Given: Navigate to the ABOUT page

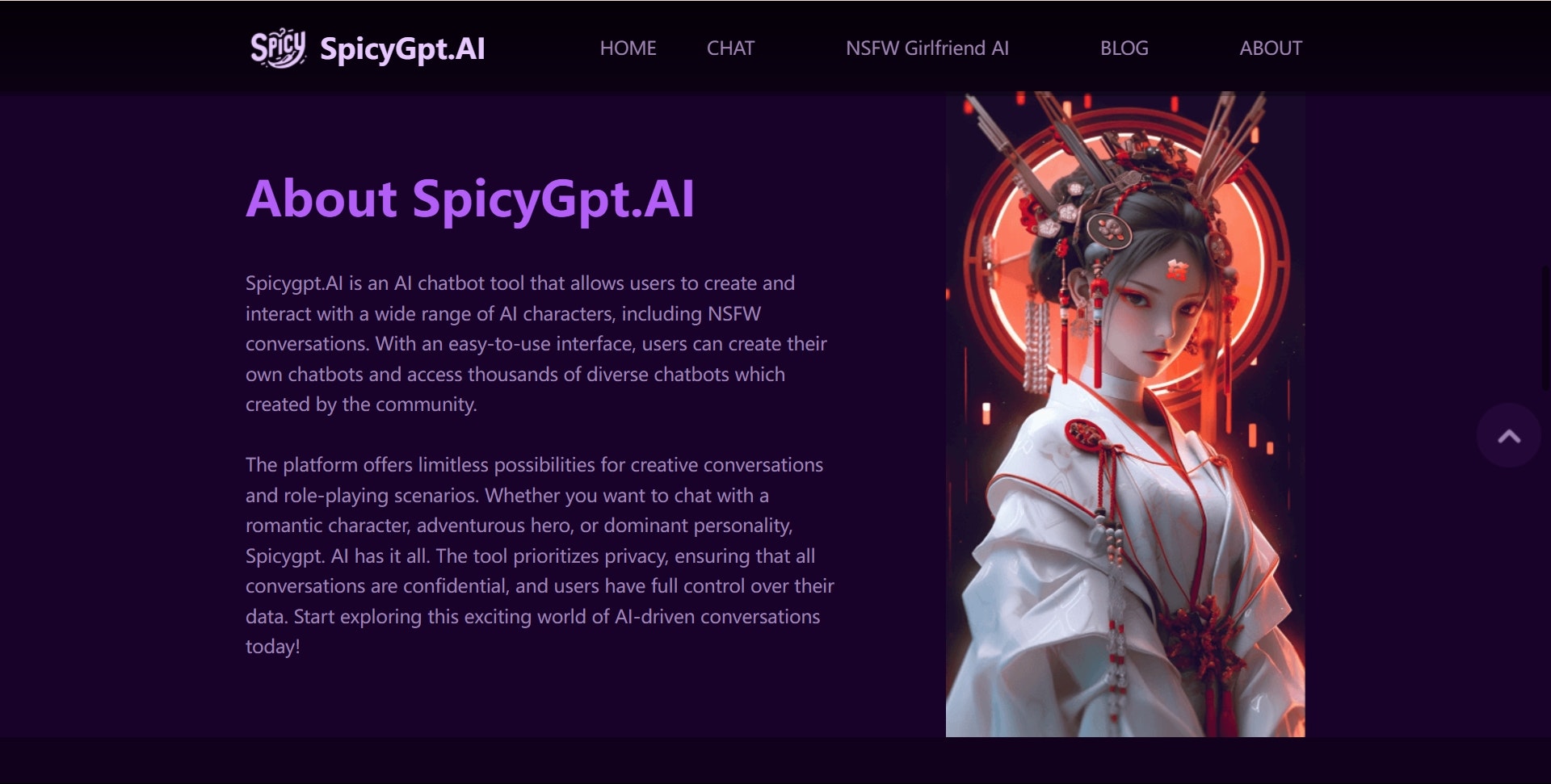Looking at the screenshot, I should pyautogui.click(x=1271, y=48).
